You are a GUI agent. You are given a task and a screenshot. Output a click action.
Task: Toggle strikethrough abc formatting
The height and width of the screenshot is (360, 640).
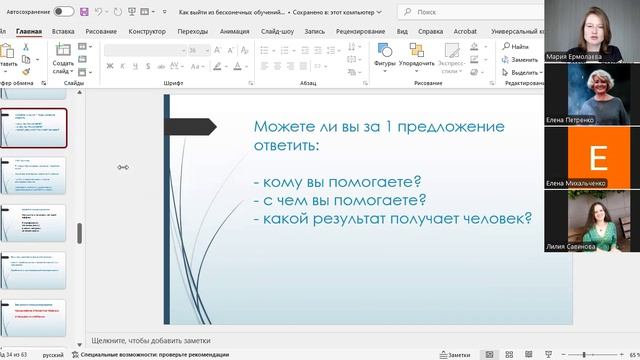pyautogui.click(x=161, y=66)
